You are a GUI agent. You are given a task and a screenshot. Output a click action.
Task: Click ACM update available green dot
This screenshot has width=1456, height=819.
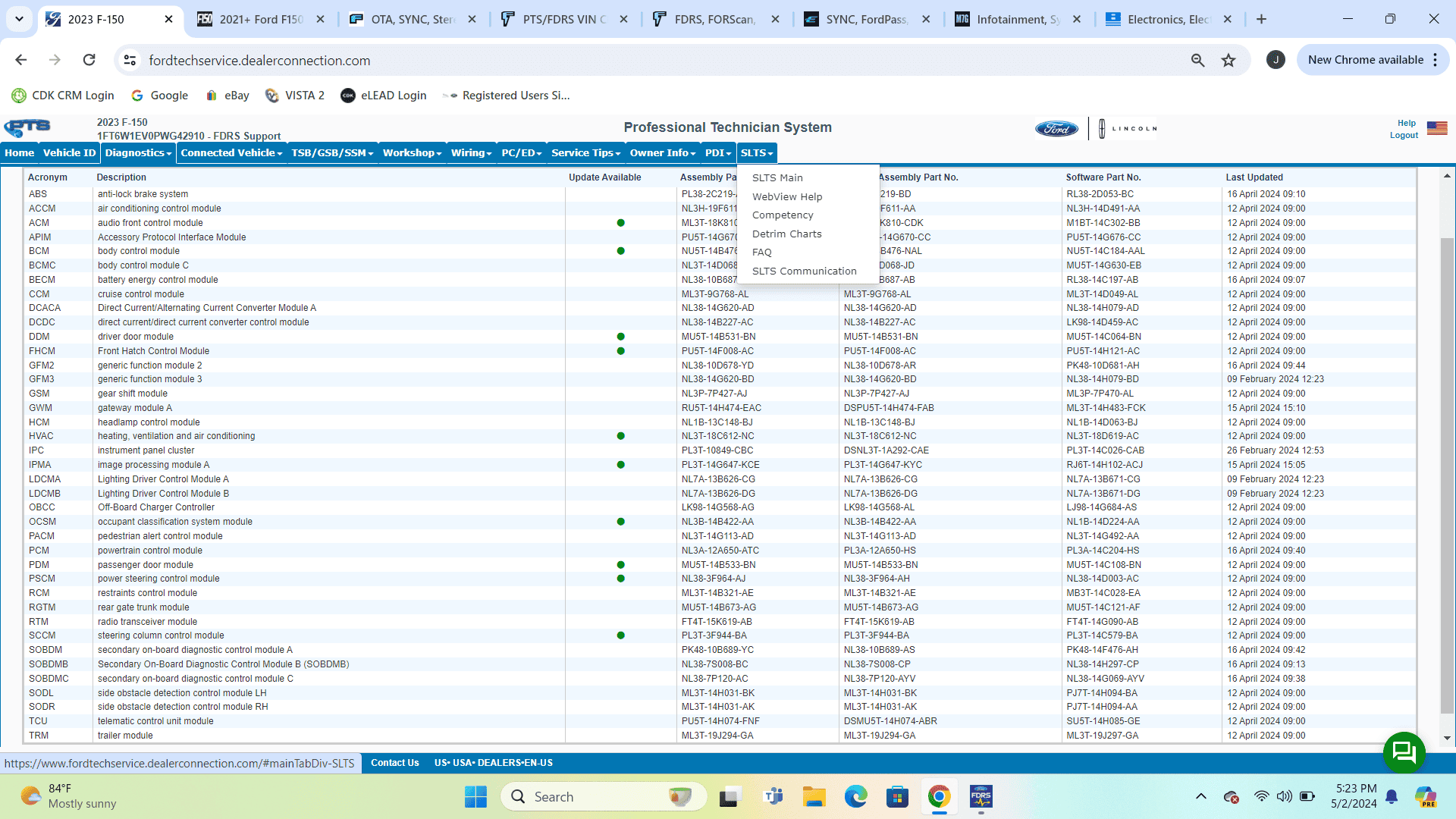(620, 223)
